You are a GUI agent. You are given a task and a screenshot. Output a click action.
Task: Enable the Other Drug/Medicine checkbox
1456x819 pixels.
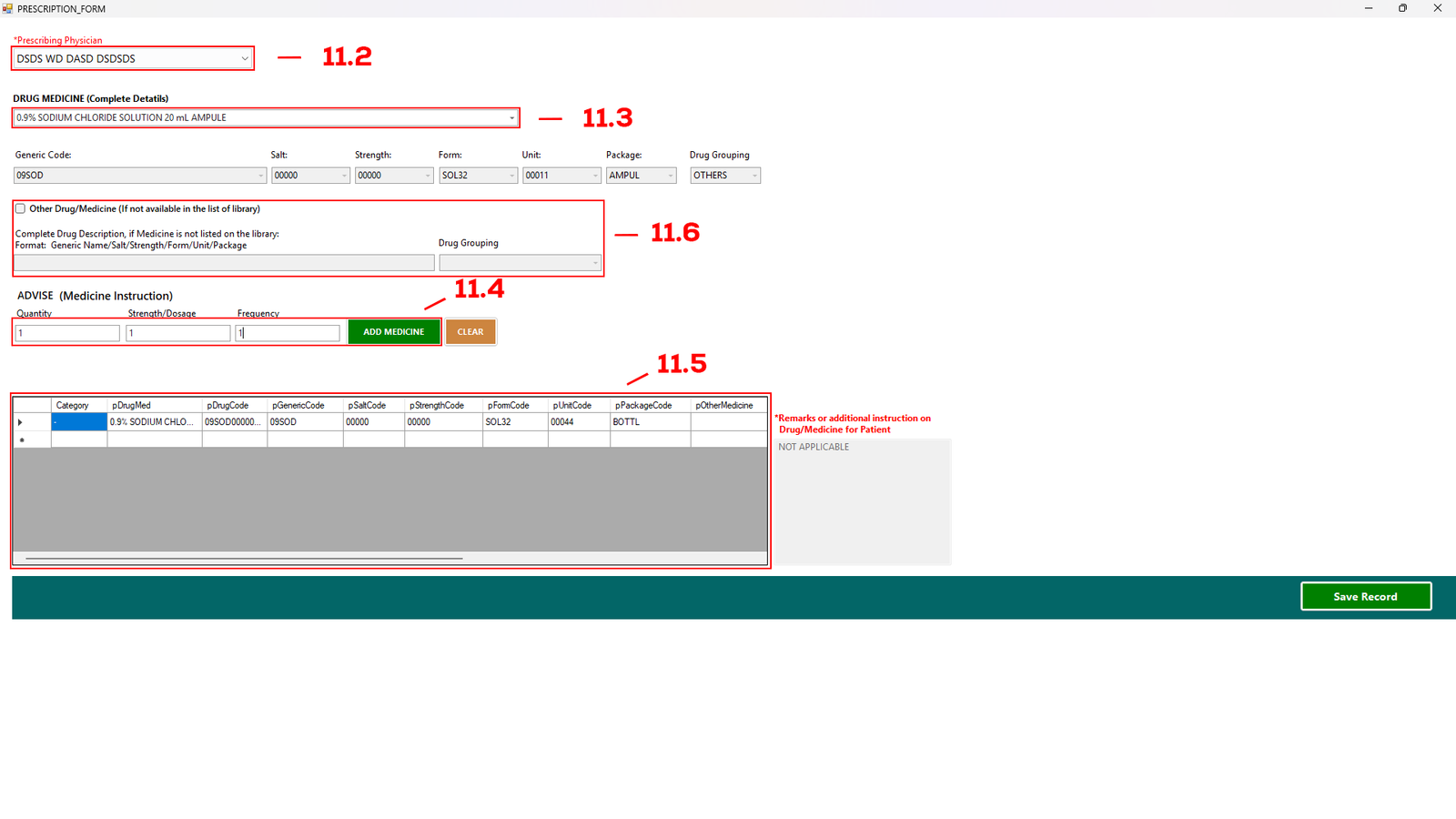[21, 209]
